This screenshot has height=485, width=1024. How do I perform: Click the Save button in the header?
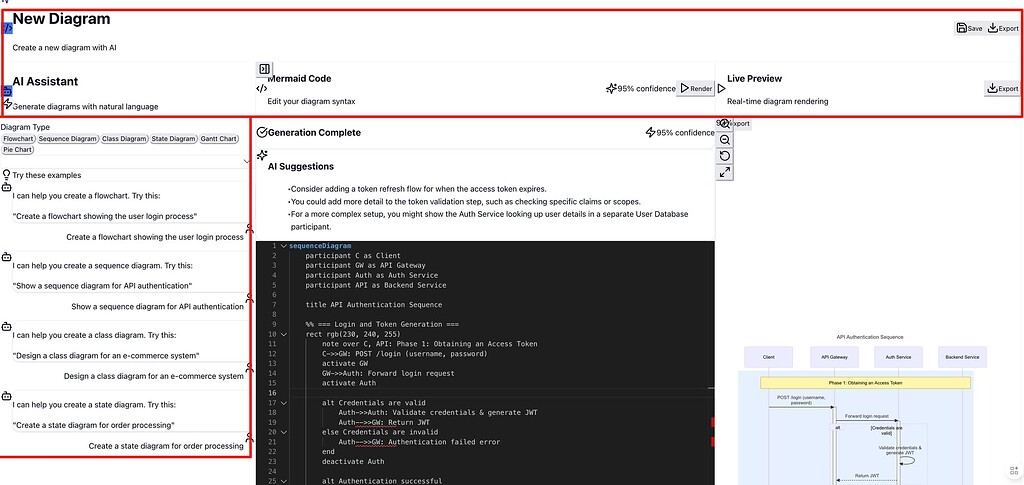[x=969, y=28]
